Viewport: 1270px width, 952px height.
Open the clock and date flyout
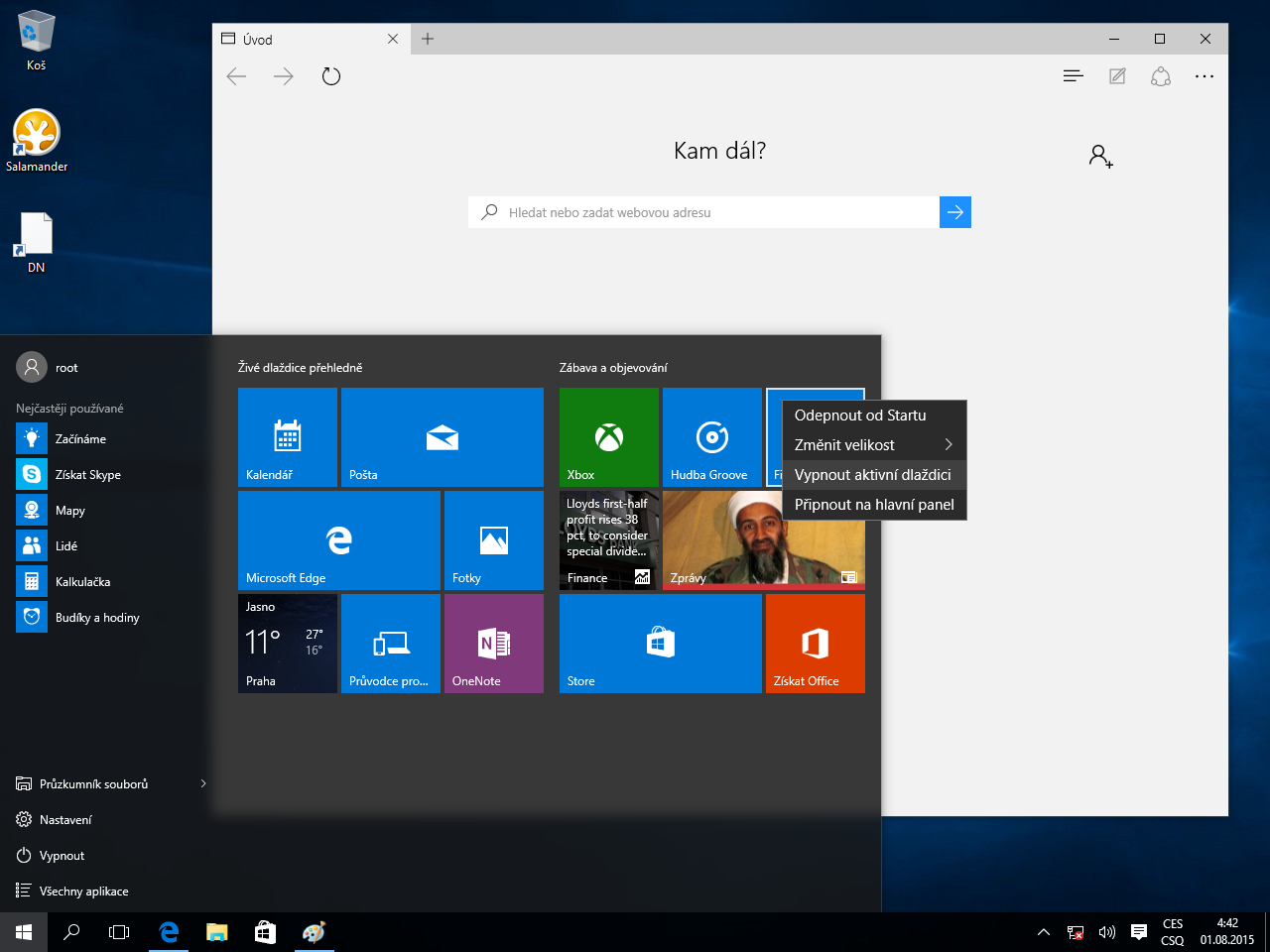1227,932
